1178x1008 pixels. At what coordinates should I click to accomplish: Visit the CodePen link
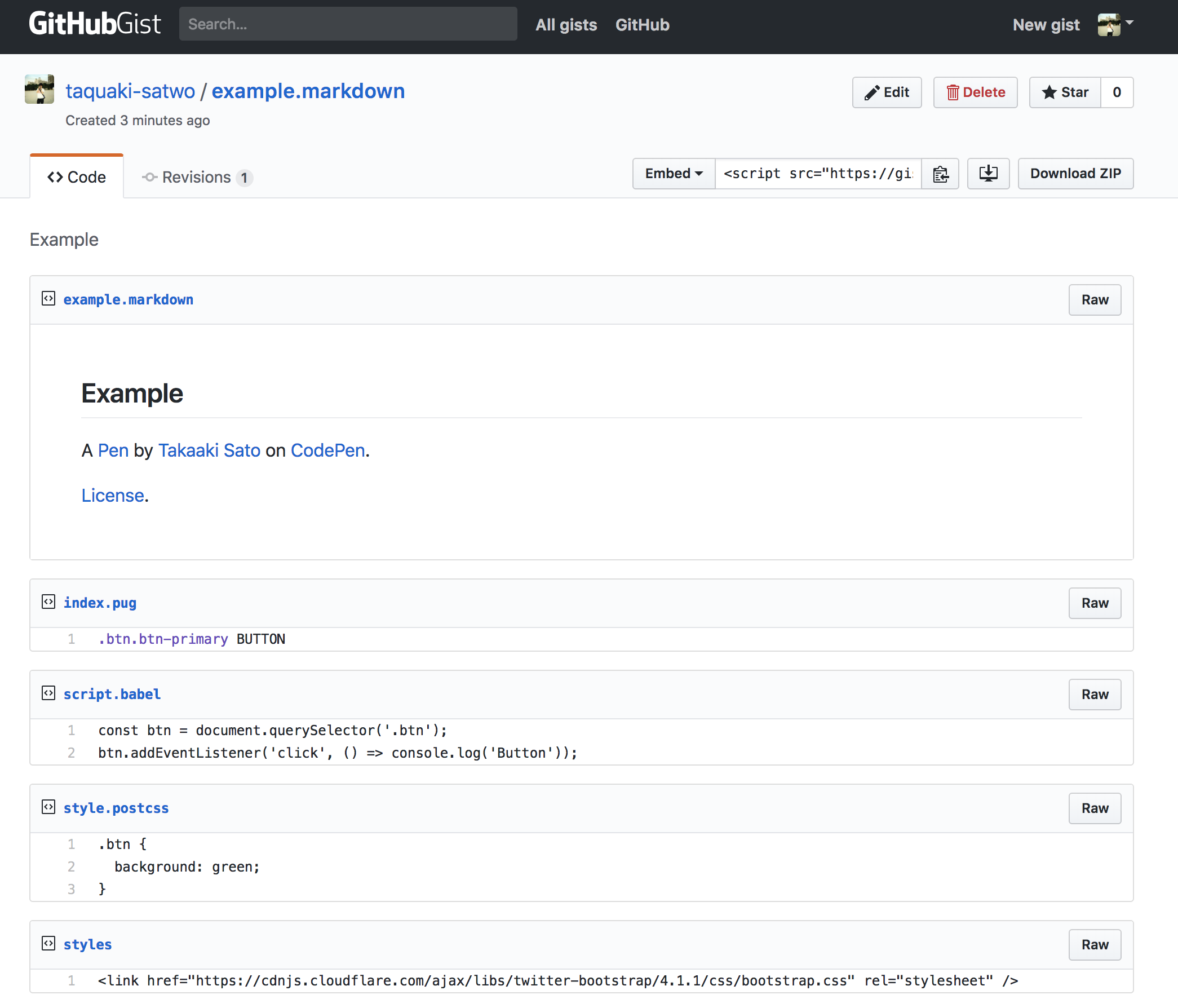click(x=327, y=450)
